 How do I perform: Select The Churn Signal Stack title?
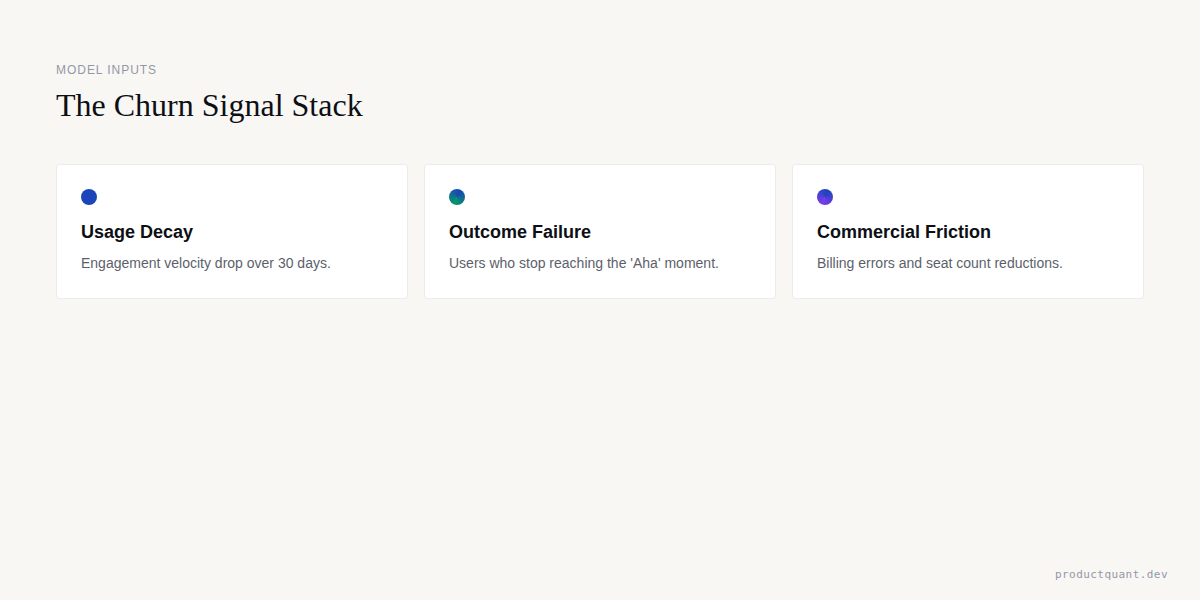(x=210, y=105)
